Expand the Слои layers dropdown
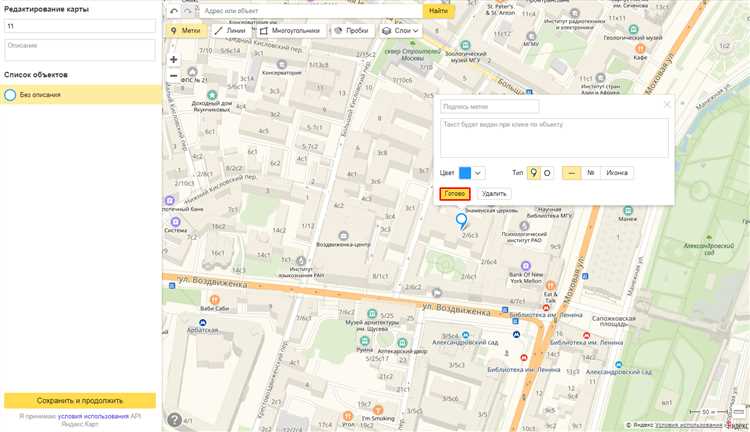 (400, 31)
